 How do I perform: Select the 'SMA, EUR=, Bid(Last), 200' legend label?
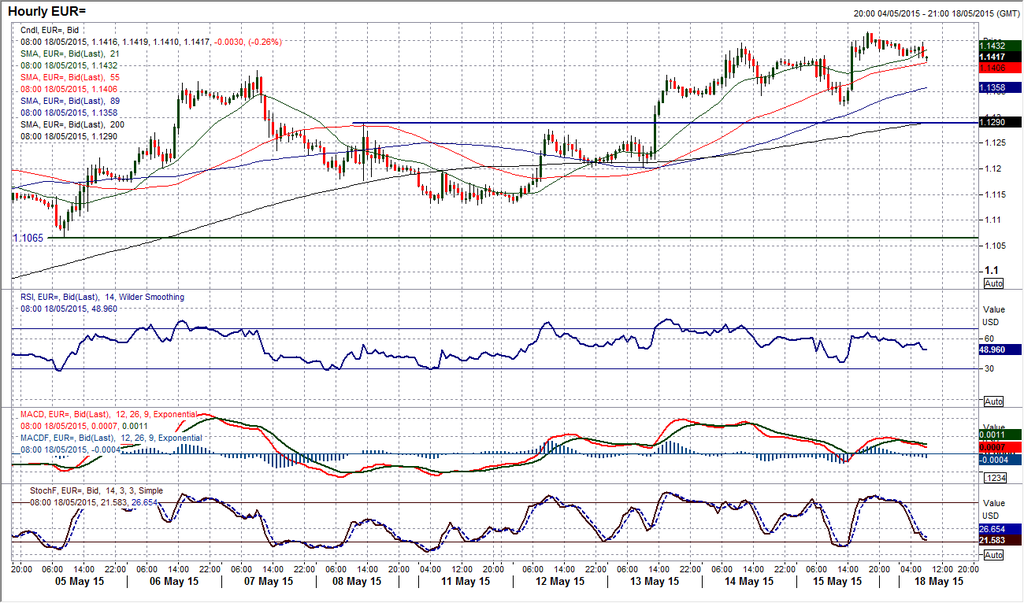click(x=72, y=125)
